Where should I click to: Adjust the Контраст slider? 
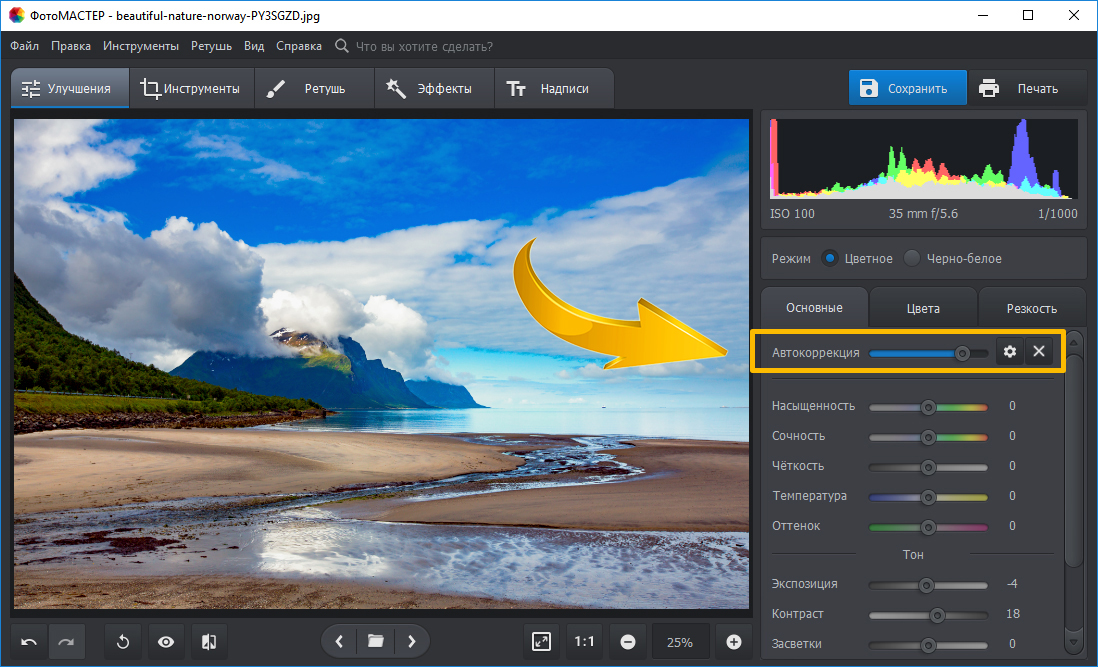pyautogui.click(x=929, y=615)
